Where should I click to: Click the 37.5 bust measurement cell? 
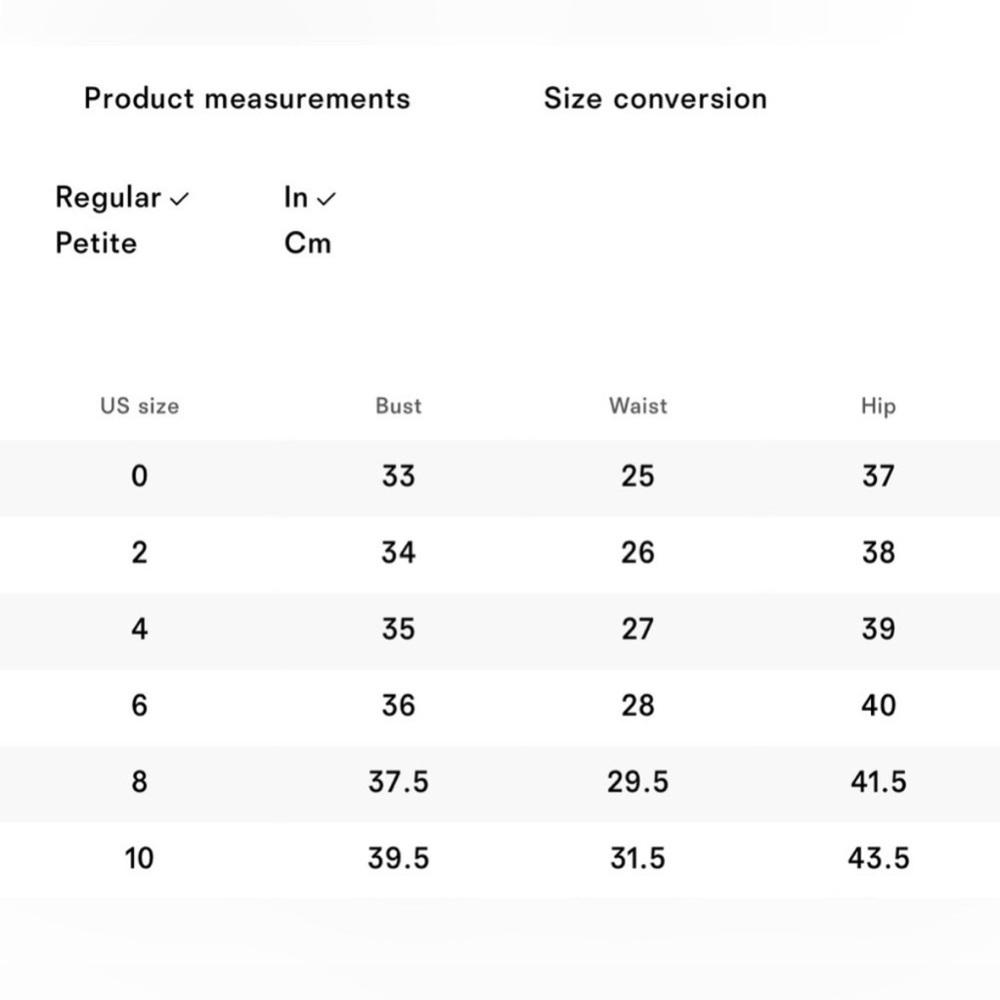click(x=398, y=782)
